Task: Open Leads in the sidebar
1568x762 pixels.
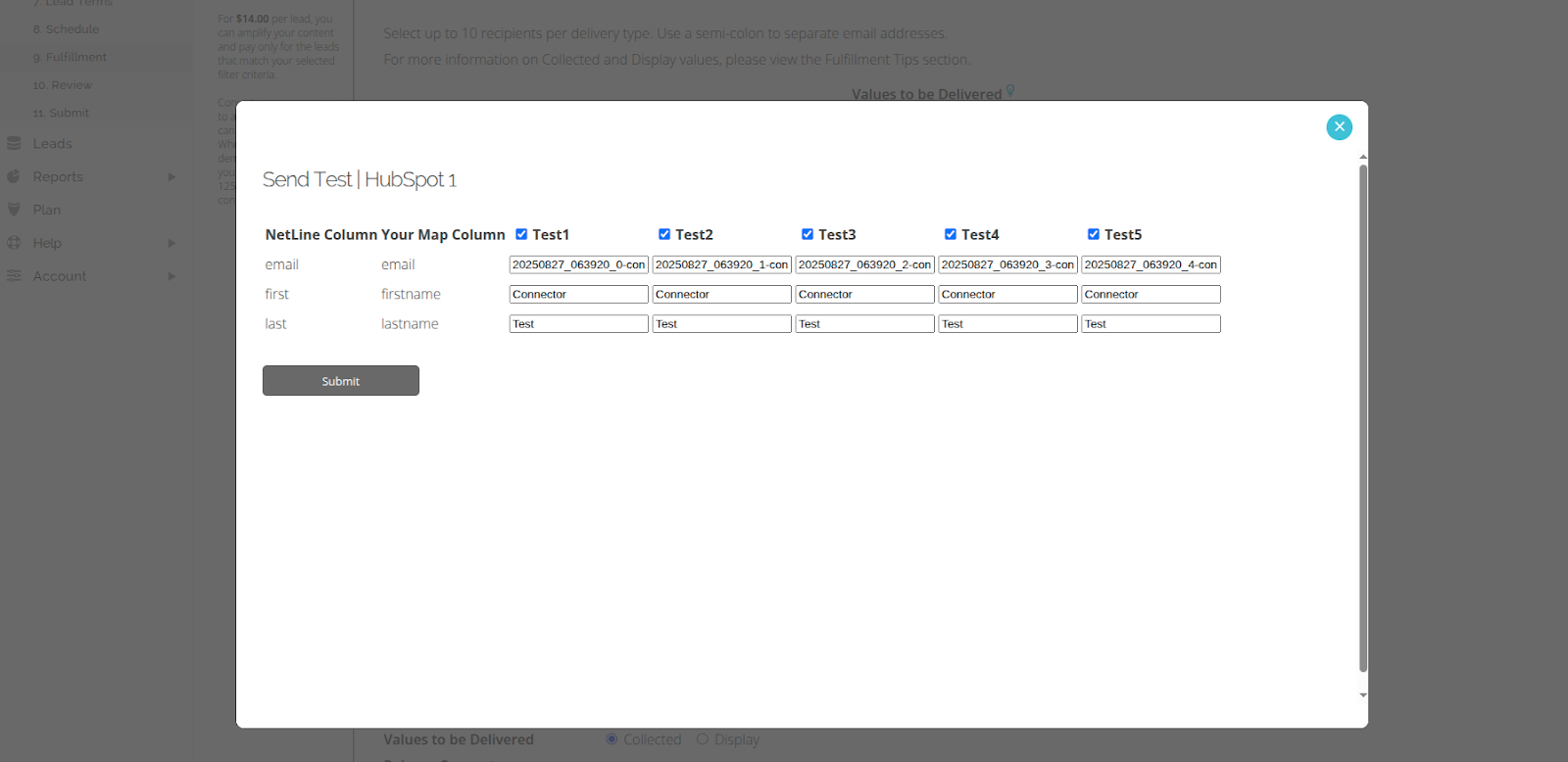Action: pyautogui.click(x=52, y=144)
